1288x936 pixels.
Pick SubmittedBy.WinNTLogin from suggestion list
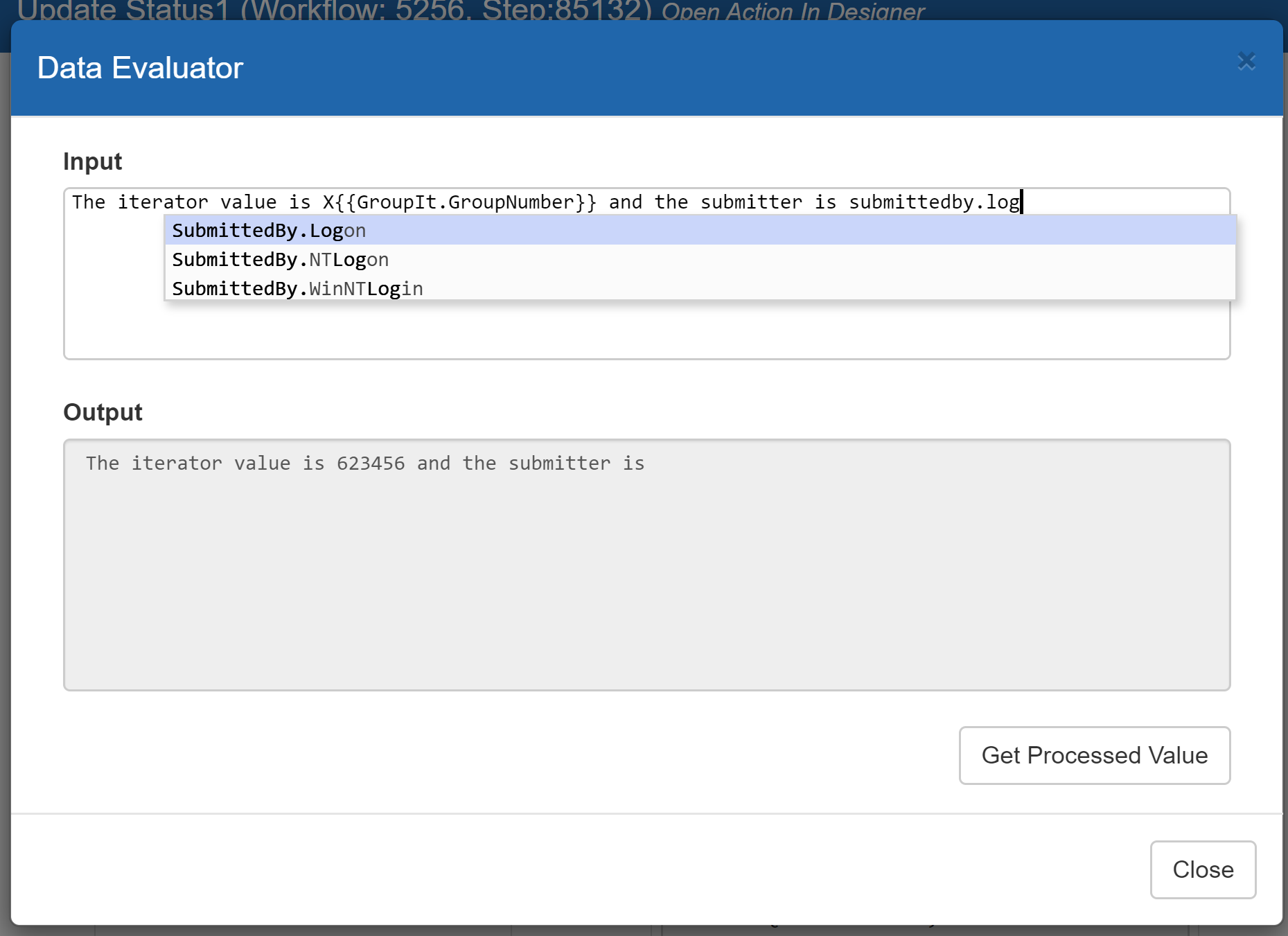pos(700,288)
